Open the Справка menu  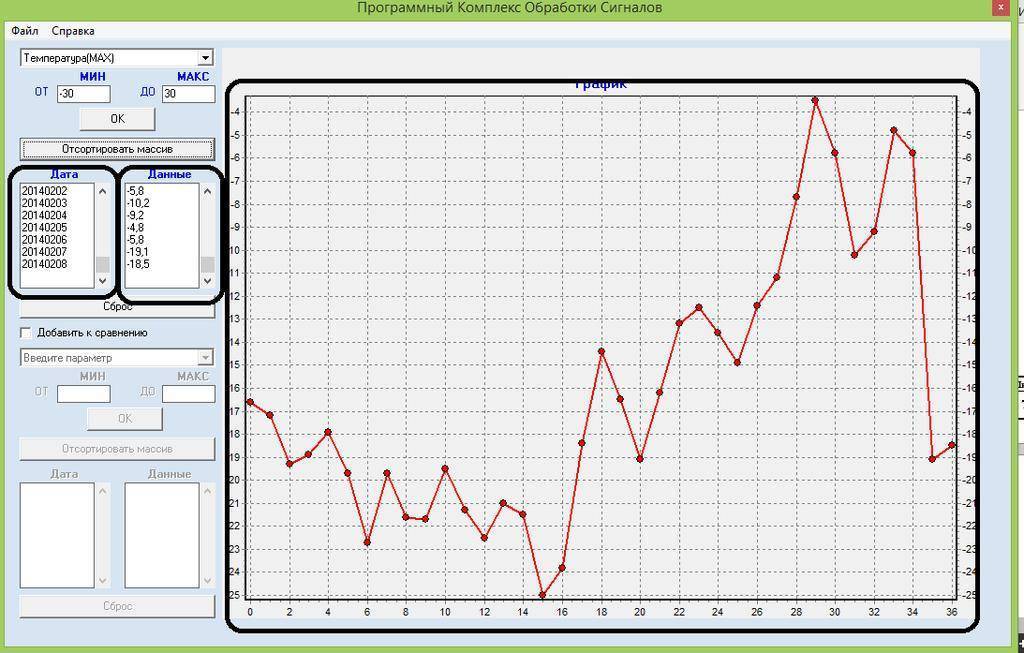(x=73, y=31)
